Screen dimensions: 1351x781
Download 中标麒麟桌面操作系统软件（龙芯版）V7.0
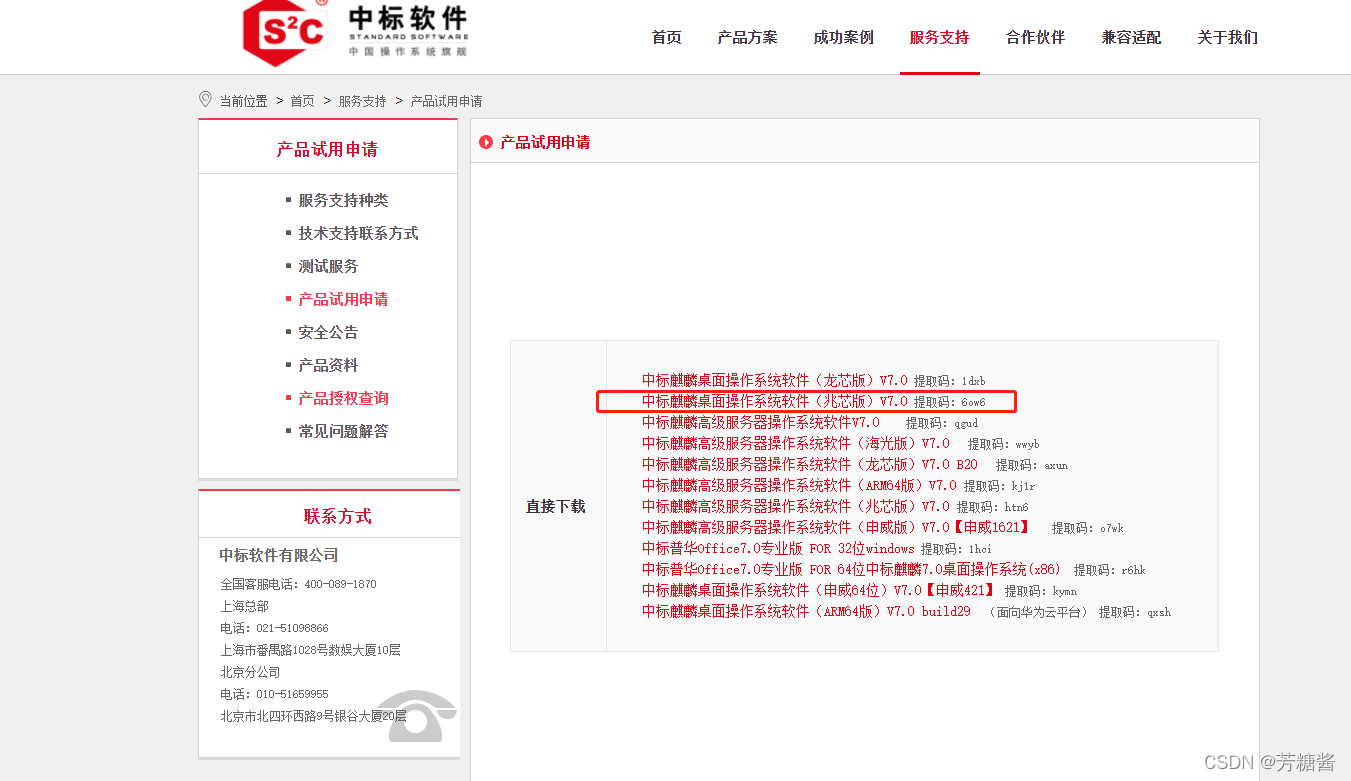(x=775, y=381)
